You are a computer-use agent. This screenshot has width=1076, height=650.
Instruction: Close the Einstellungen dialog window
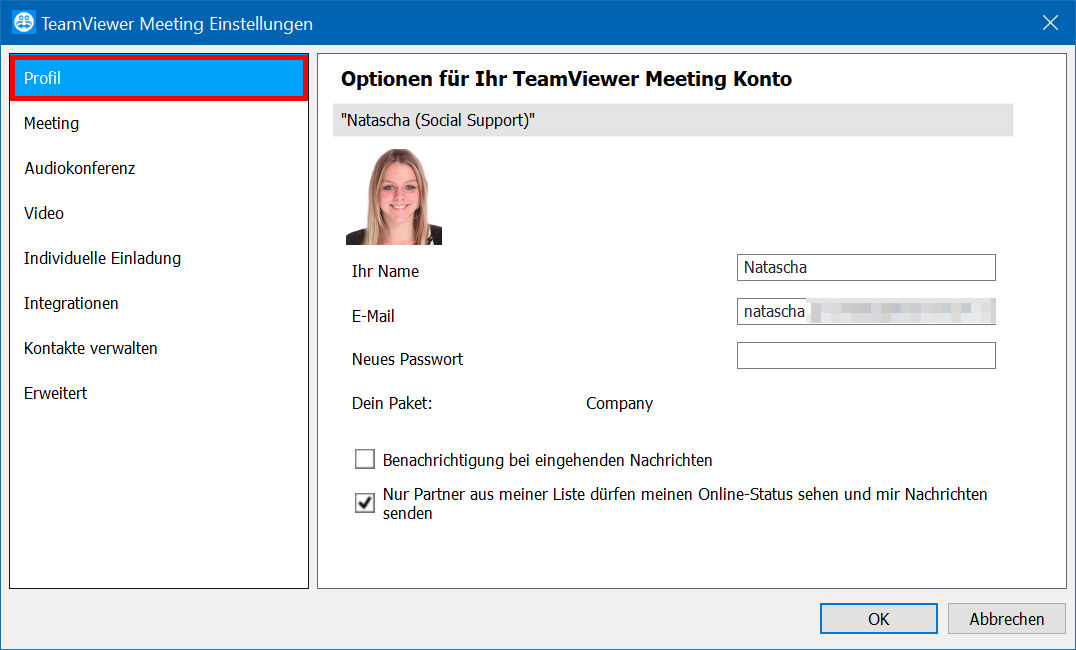(1050, 23)
